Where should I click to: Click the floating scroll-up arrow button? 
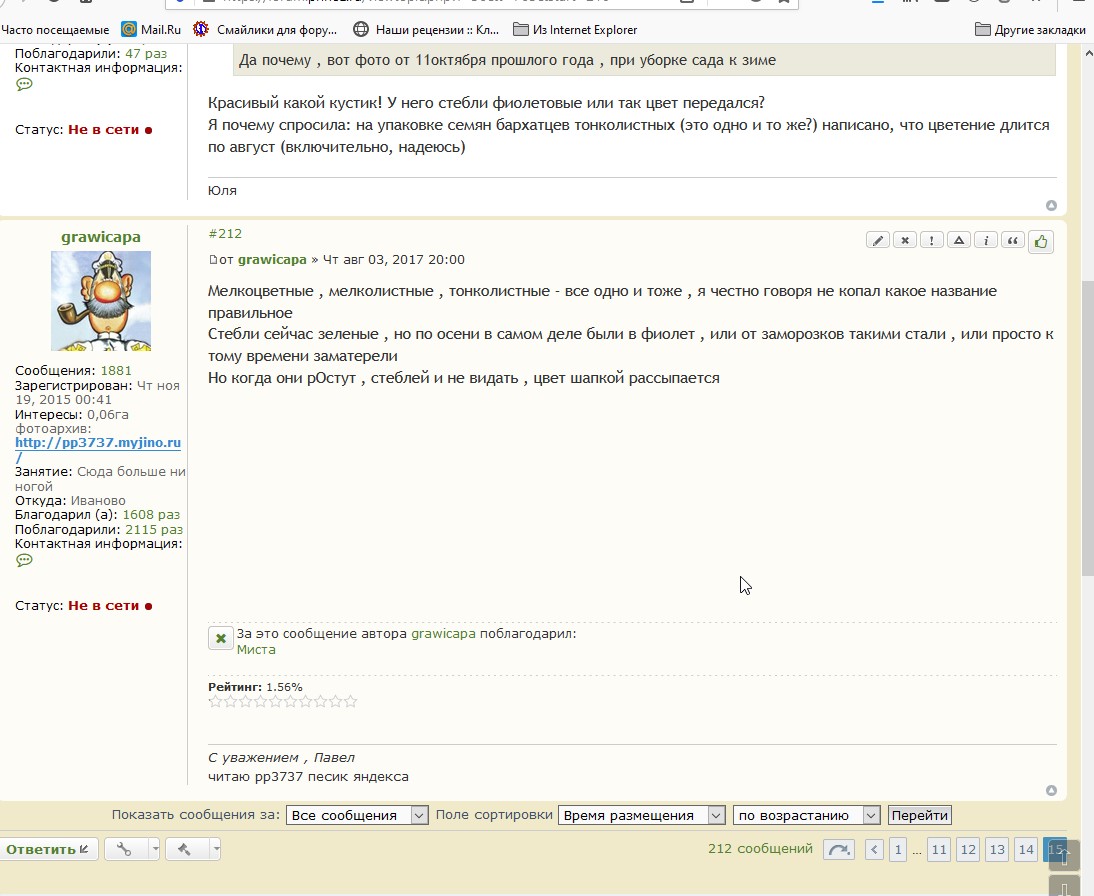click(1065, 856)
